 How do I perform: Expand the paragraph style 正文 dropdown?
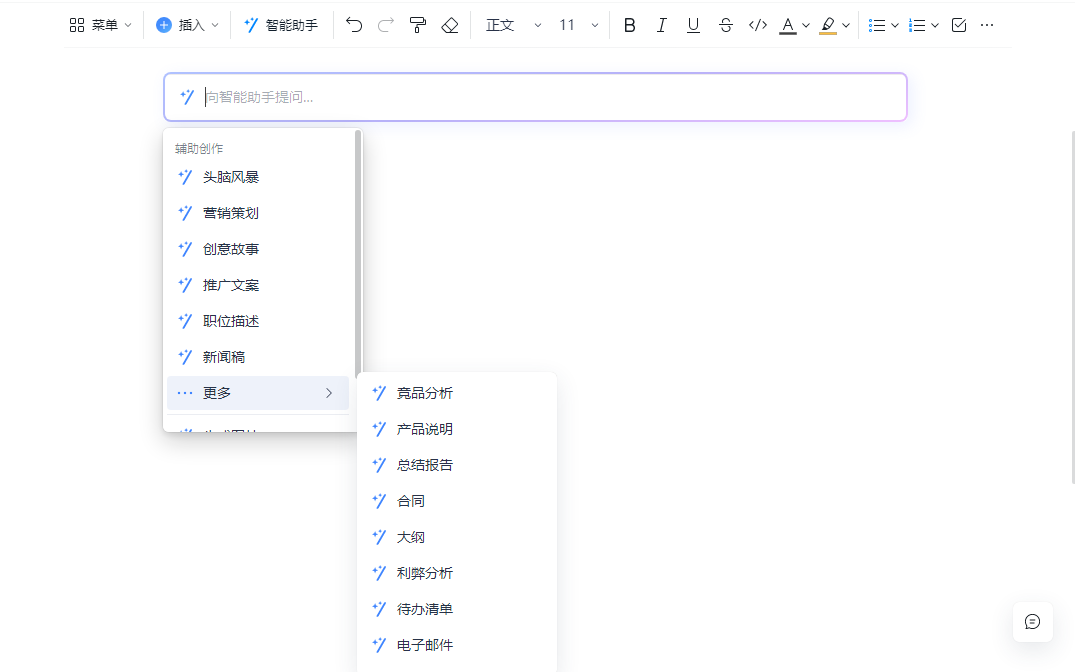tap(513, 25)
